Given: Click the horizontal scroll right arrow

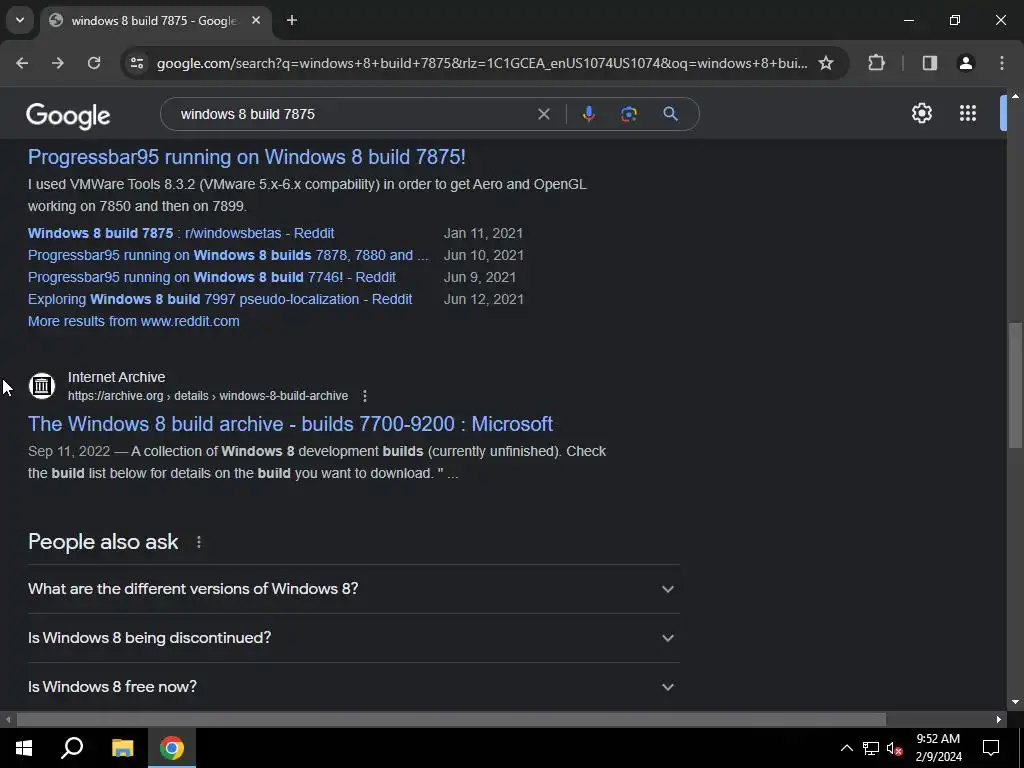Looking at the screenshot, I should tap(999, 720).
